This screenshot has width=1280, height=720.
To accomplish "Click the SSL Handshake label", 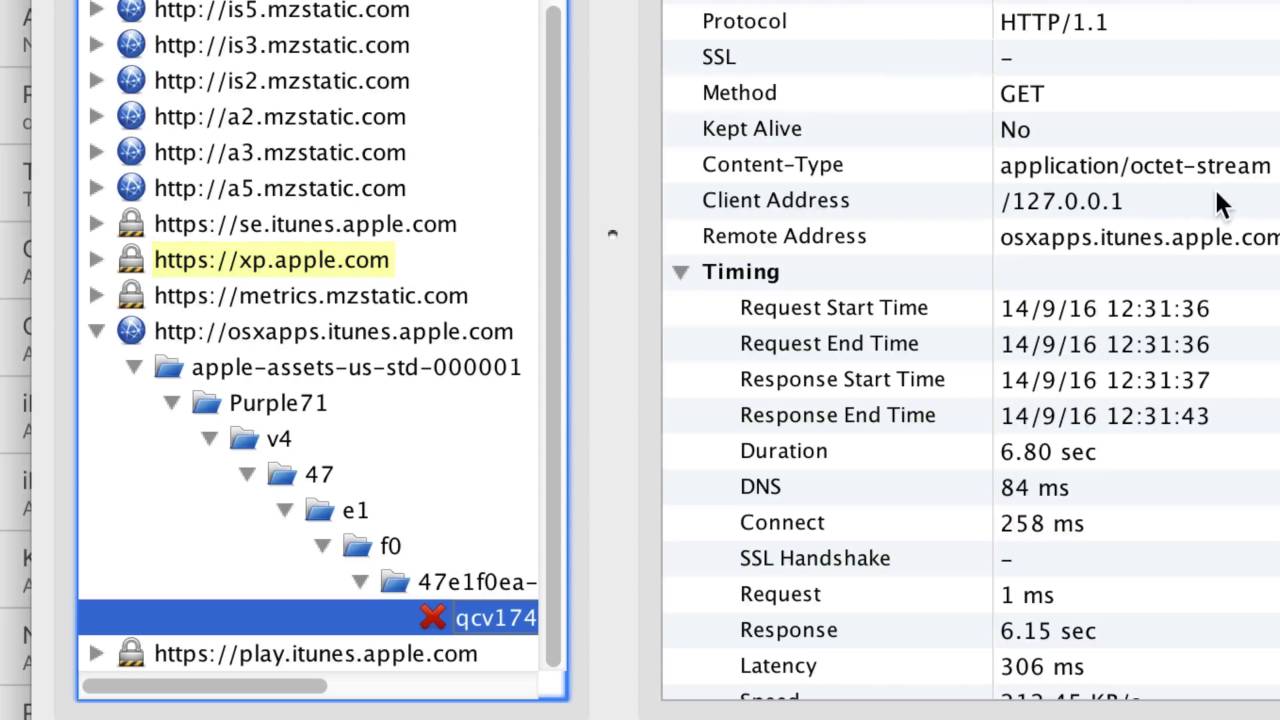I will (x=815, y=558).
